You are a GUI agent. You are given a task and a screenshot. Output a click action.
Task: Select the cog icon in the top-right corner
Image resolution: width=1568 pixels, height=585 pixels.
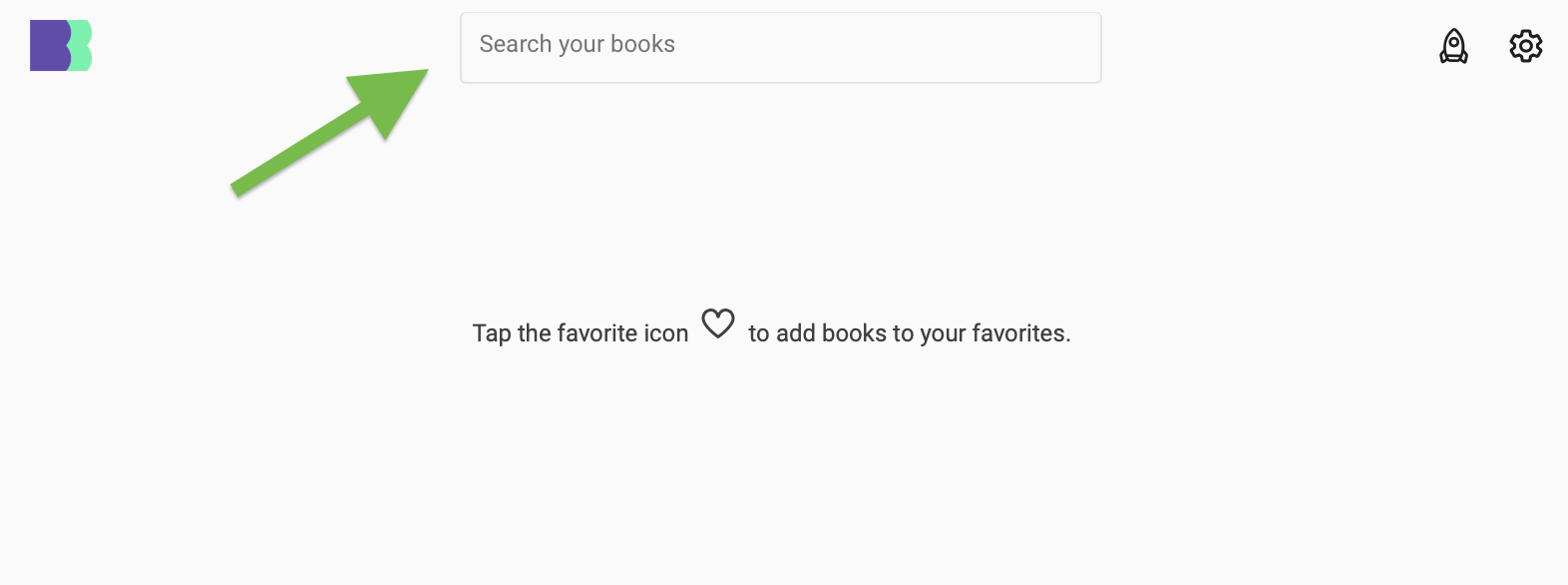[1525, 46]
